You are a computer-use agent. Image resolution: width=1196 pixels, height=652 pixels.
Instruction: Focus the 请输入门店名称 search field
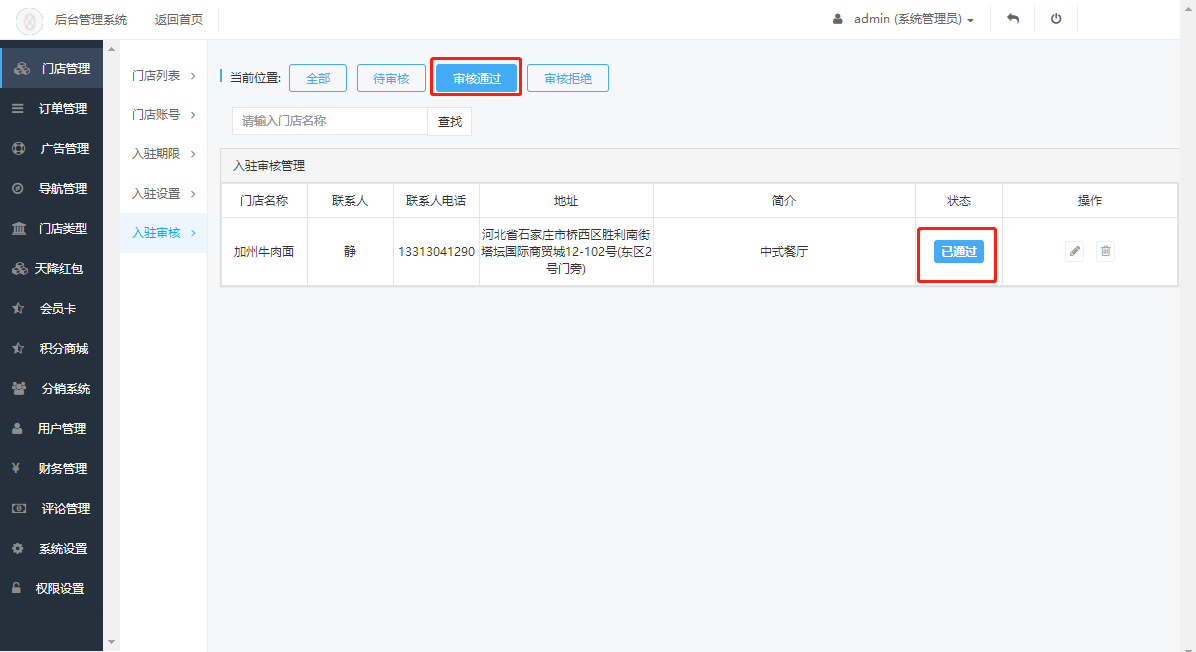tap(330, 121)
